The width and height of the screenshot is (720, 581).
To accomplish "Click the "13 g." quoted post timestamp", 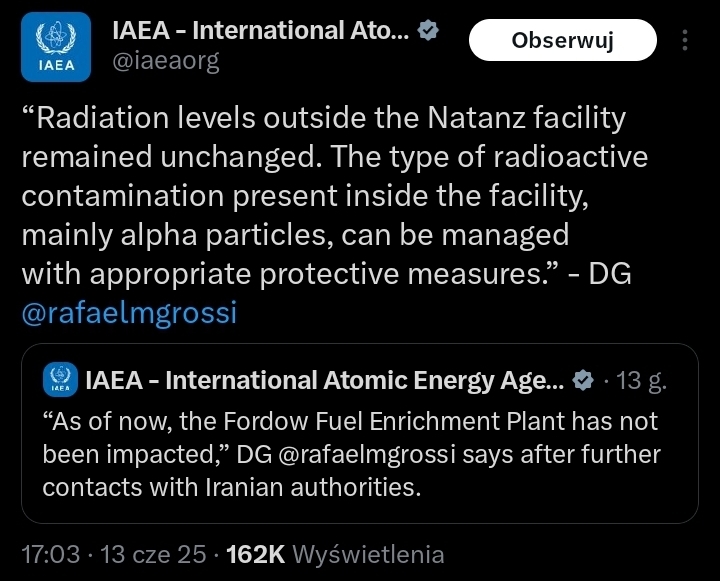I will [642, 380].
